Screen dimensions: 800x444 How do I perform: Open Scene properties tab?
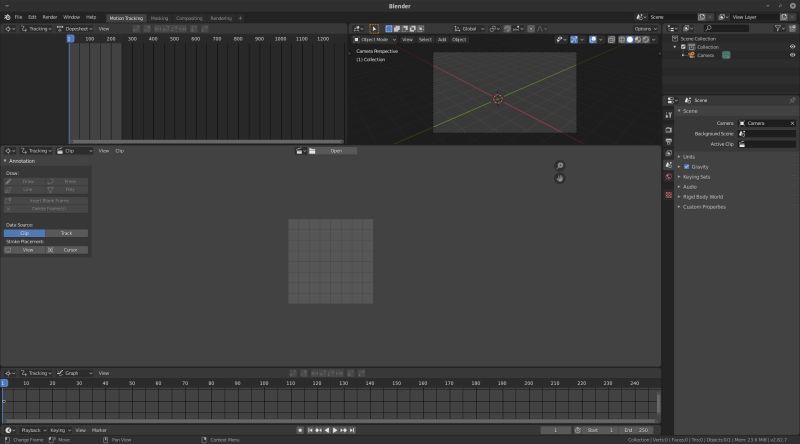[668, 165]
